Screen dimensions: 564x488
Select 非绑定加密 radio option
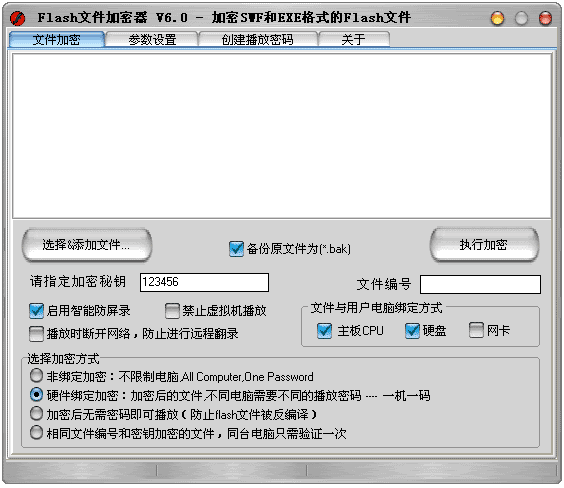(36, 376)
